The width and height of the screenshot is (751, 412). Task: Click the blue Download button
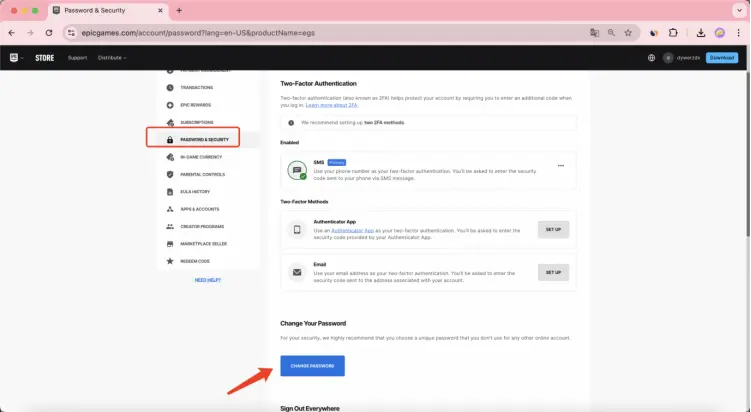[x=722, y=58]
